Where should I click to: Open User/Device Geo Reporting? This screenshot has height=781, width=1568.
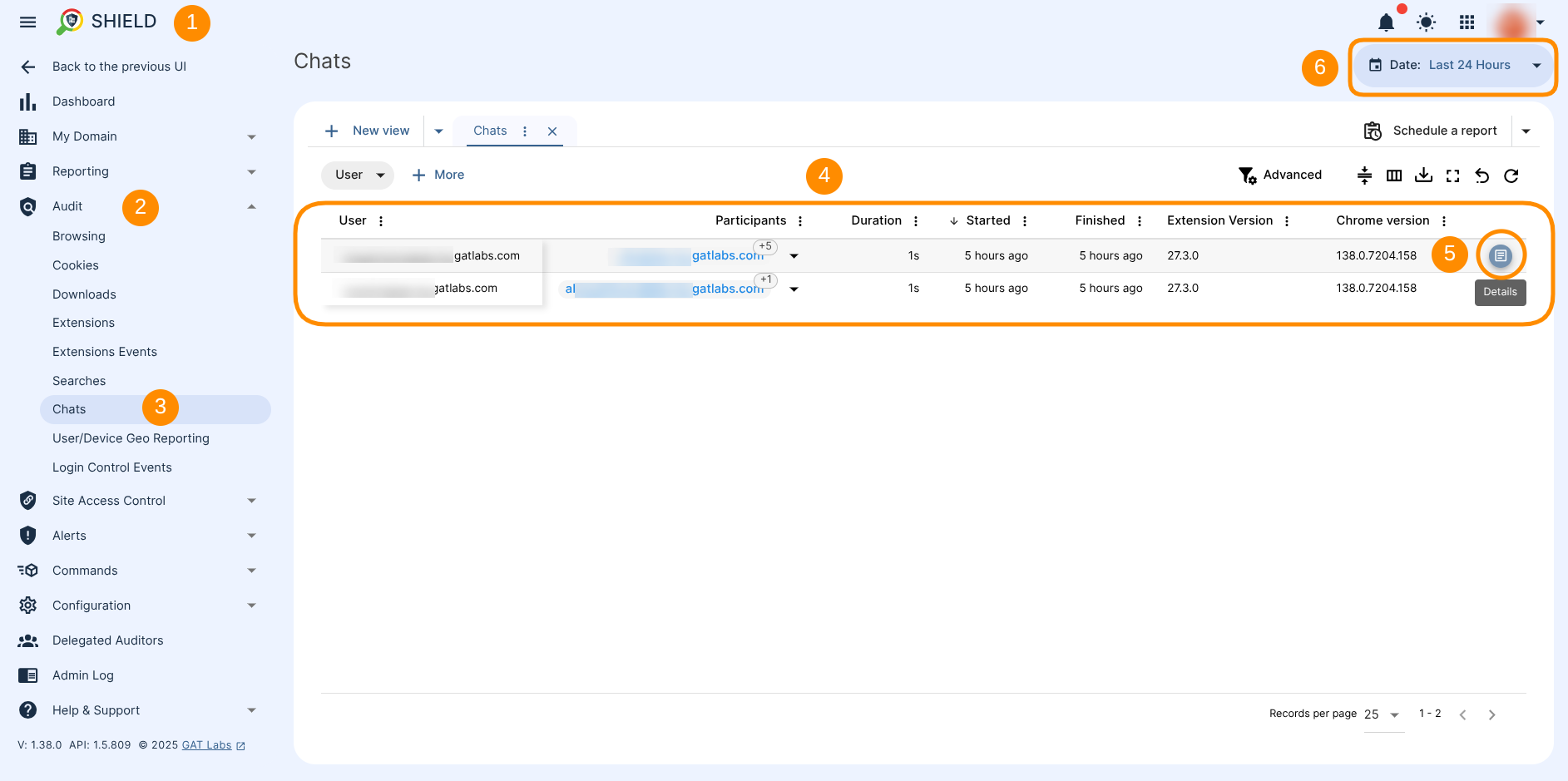coord(131,438)
